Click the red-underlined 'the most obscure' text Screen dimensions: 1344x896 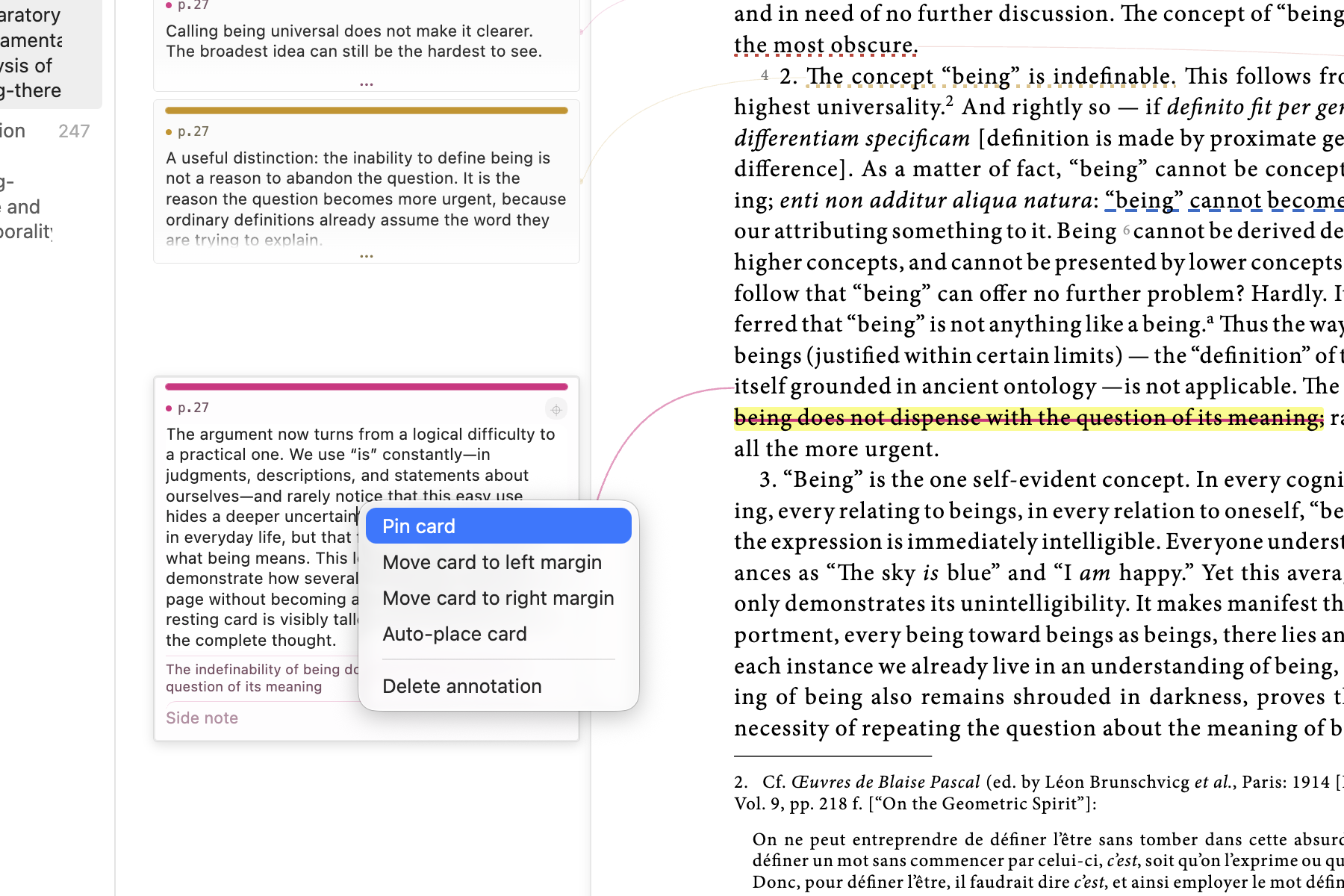825,45
